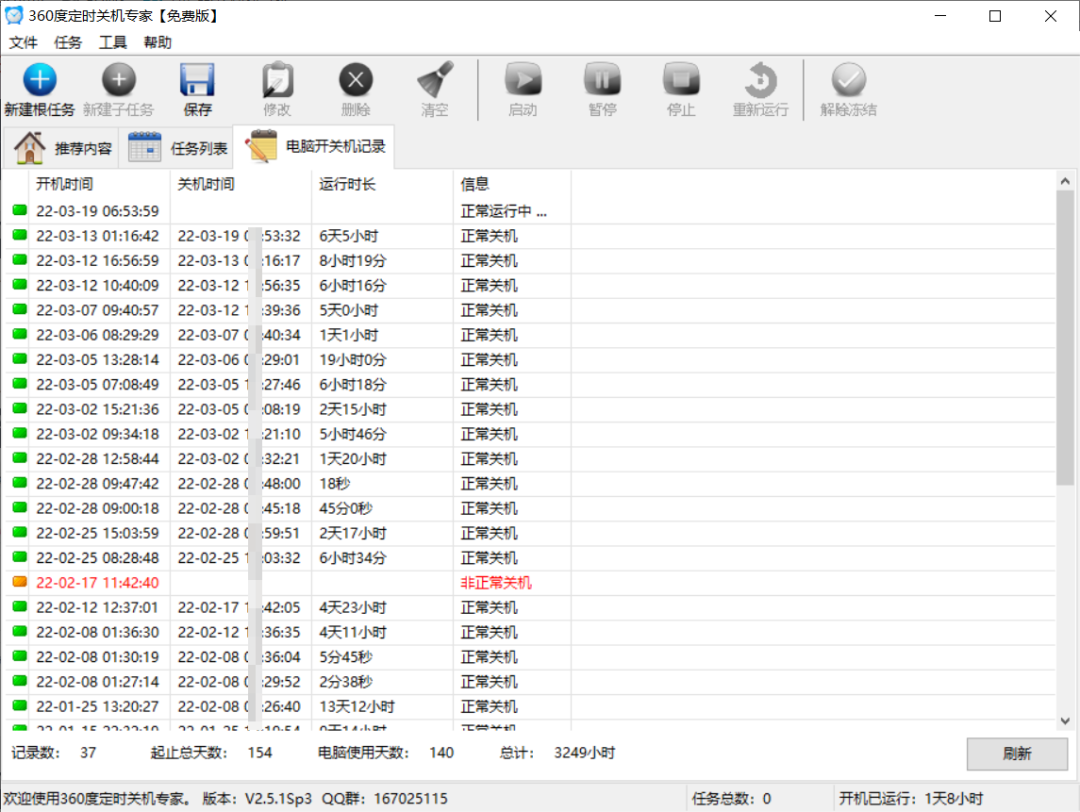Image resolution: width=1080 pixels, height=812 pixels.
Task: Select row with duration 6小时18分
Action: click(x=353, y=384)
